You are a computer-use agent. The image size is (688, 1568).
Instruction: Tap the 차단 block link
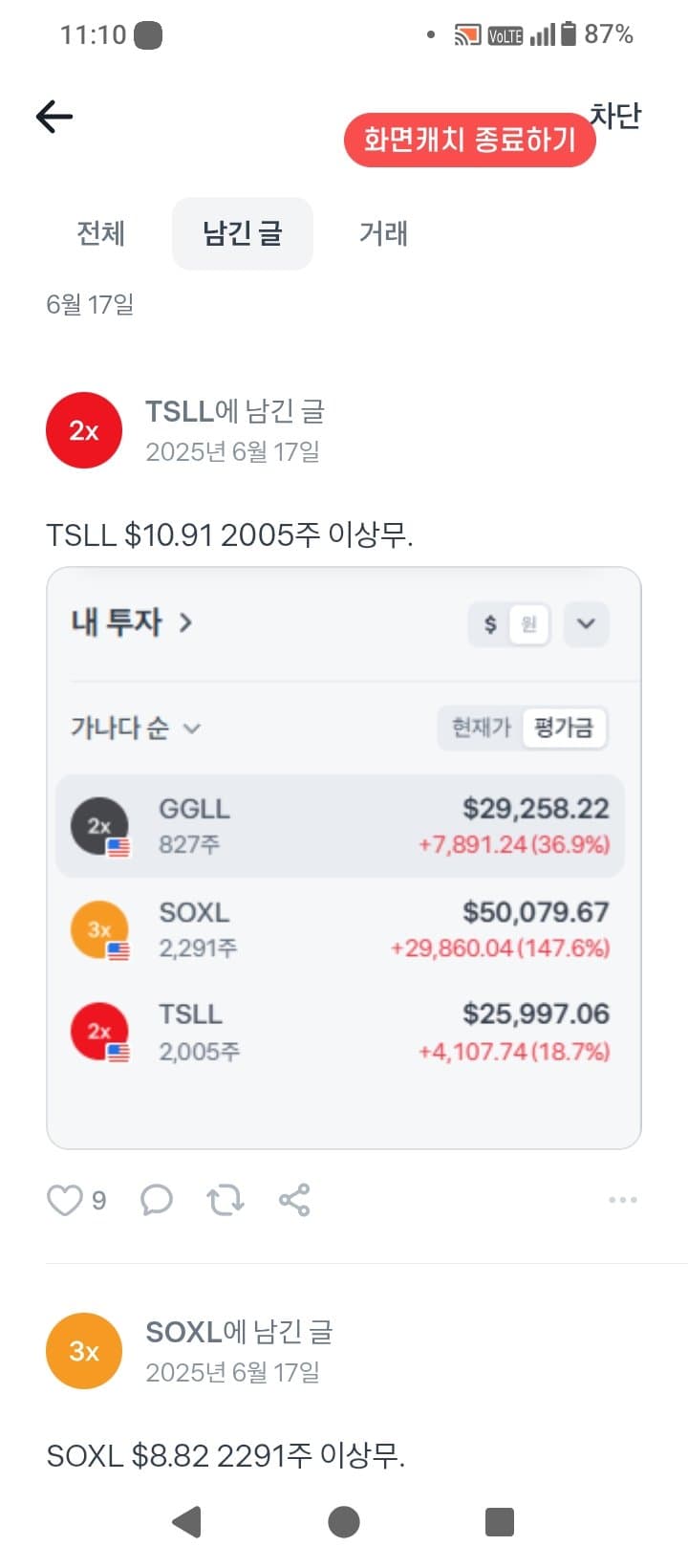point(616,115)
